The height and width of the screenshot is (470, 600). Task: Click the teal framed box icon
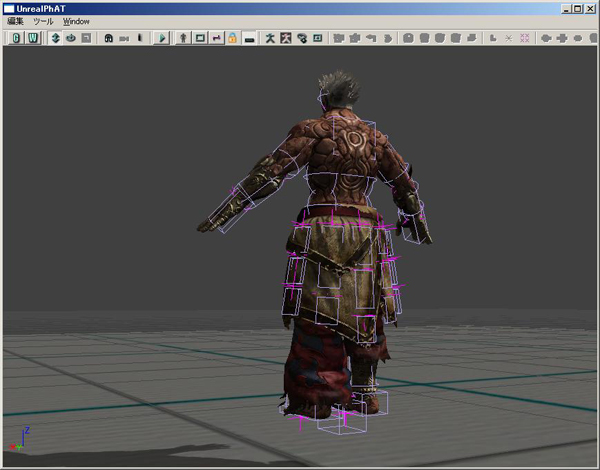tap(318, 38)
